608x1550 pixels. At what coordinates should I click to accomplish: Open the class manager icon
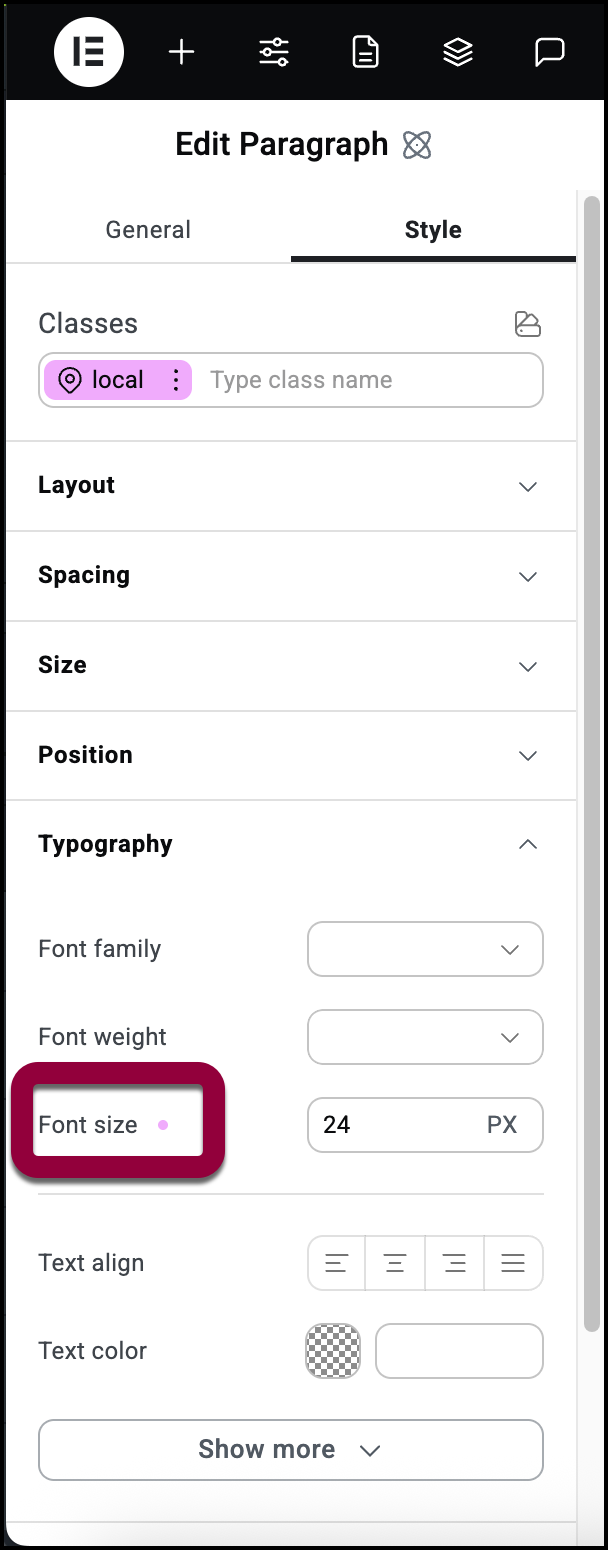coord(527,324)
